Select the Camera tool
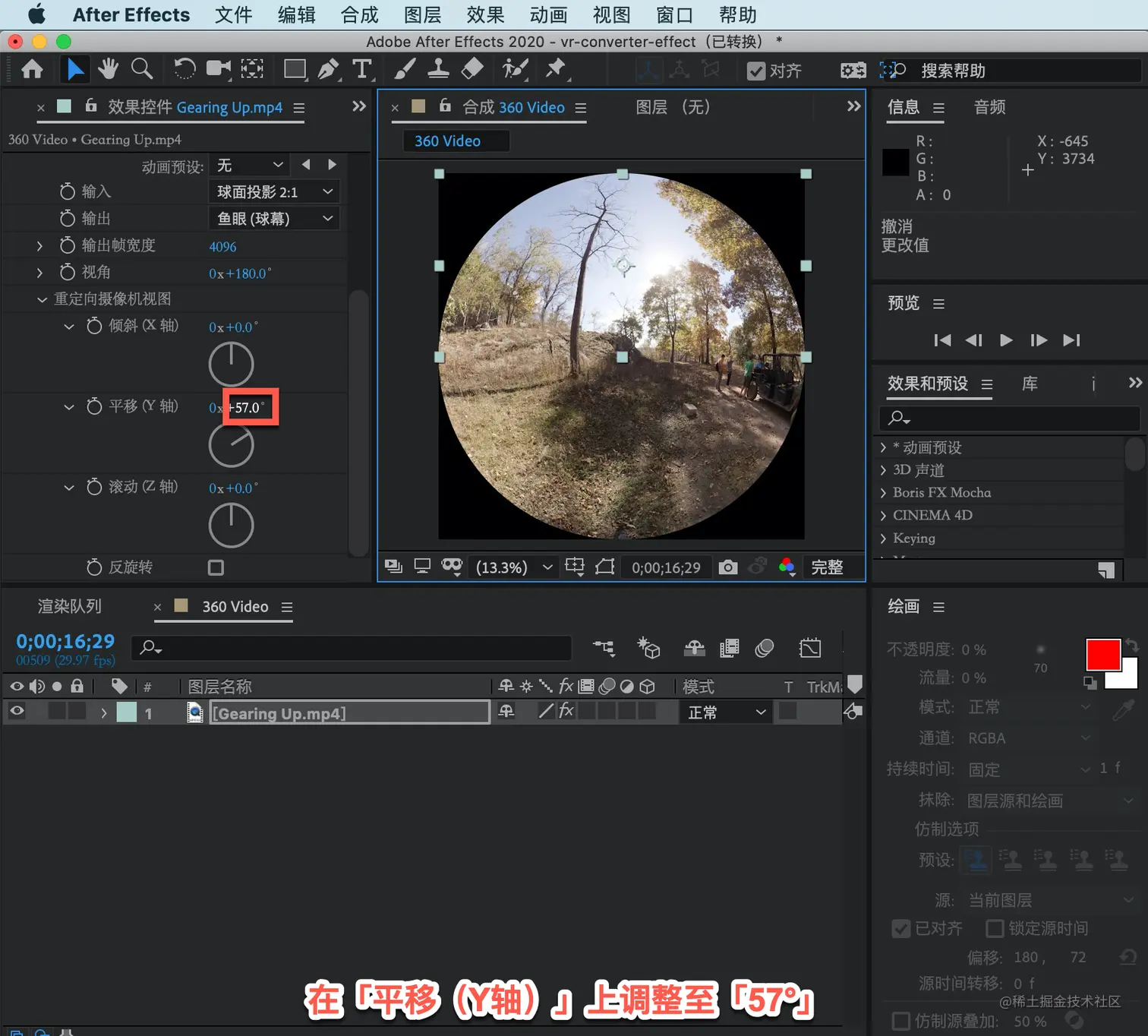 (219, 69)
